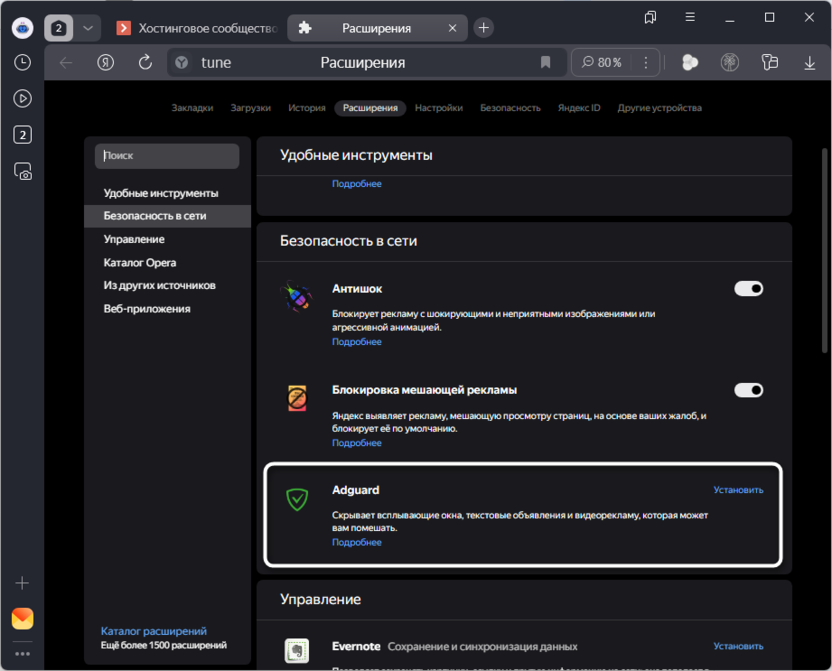Viewport: 832px width, 671px height.
Task: Switch to the Хостинговое сообщество tab
Action: click(197, 28)
